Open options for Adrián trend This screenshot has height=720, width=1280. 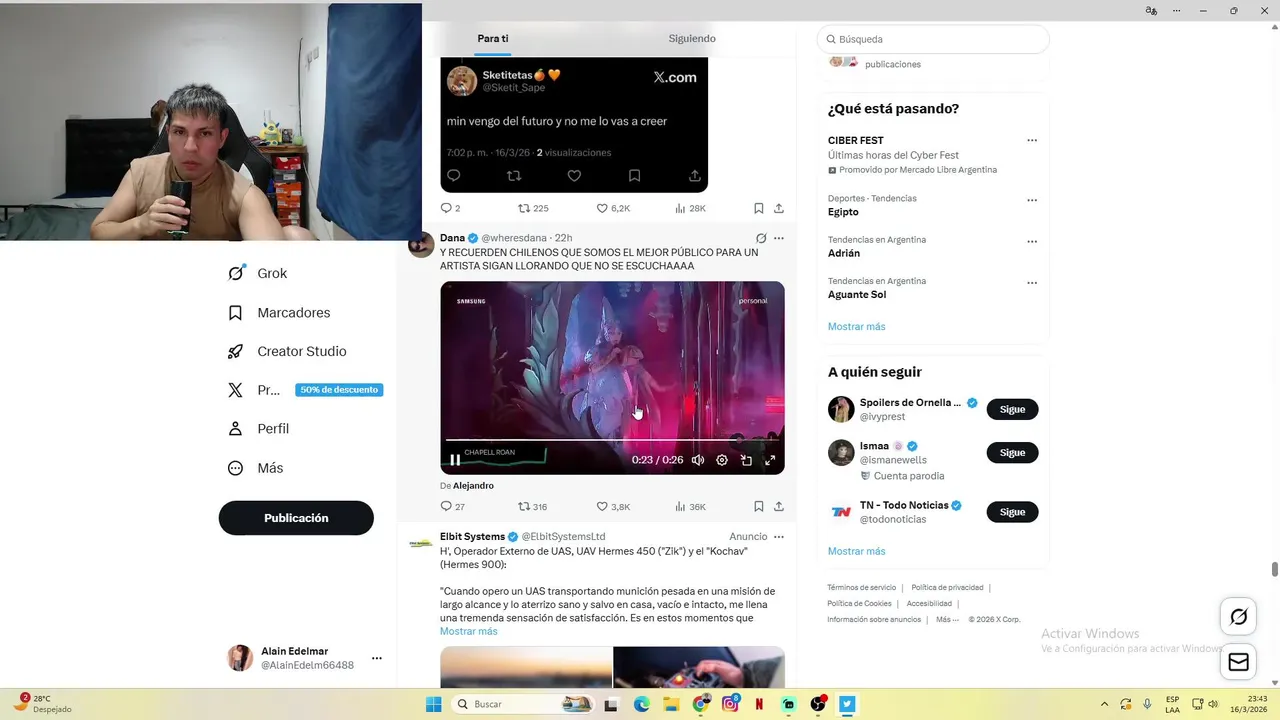pos(1032,241)
